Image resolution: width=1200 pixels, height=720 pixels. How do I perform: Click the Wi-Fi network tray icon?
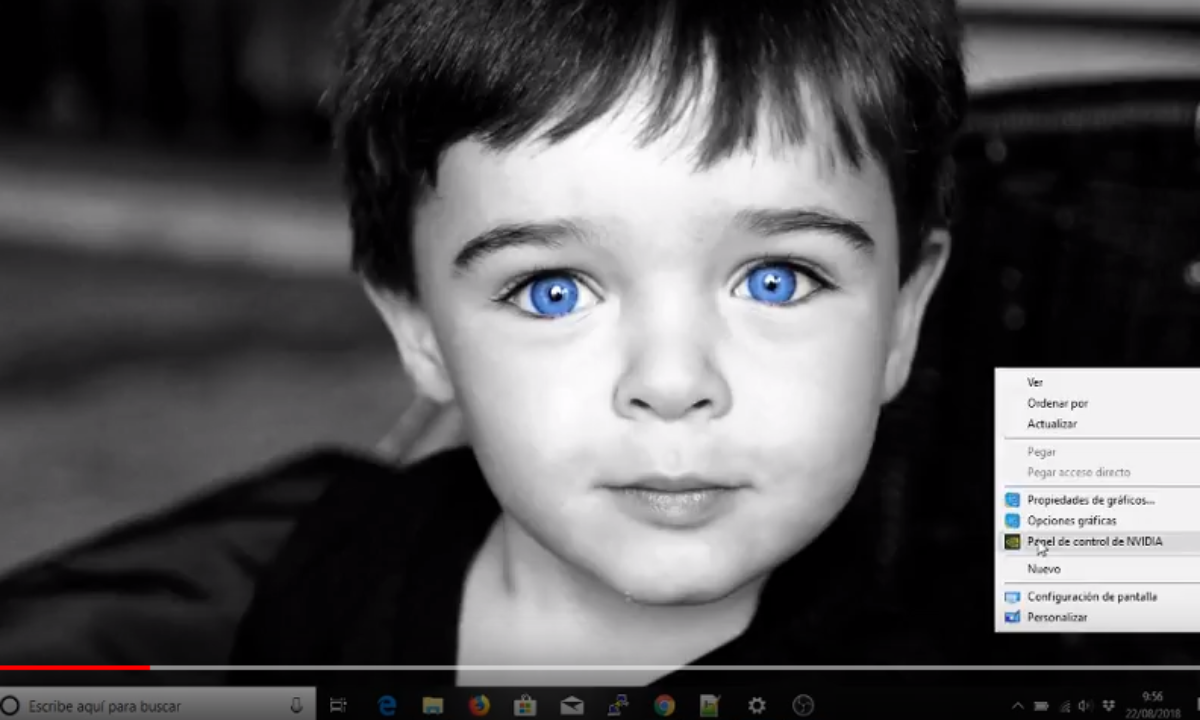click(x=1064, y=706)
